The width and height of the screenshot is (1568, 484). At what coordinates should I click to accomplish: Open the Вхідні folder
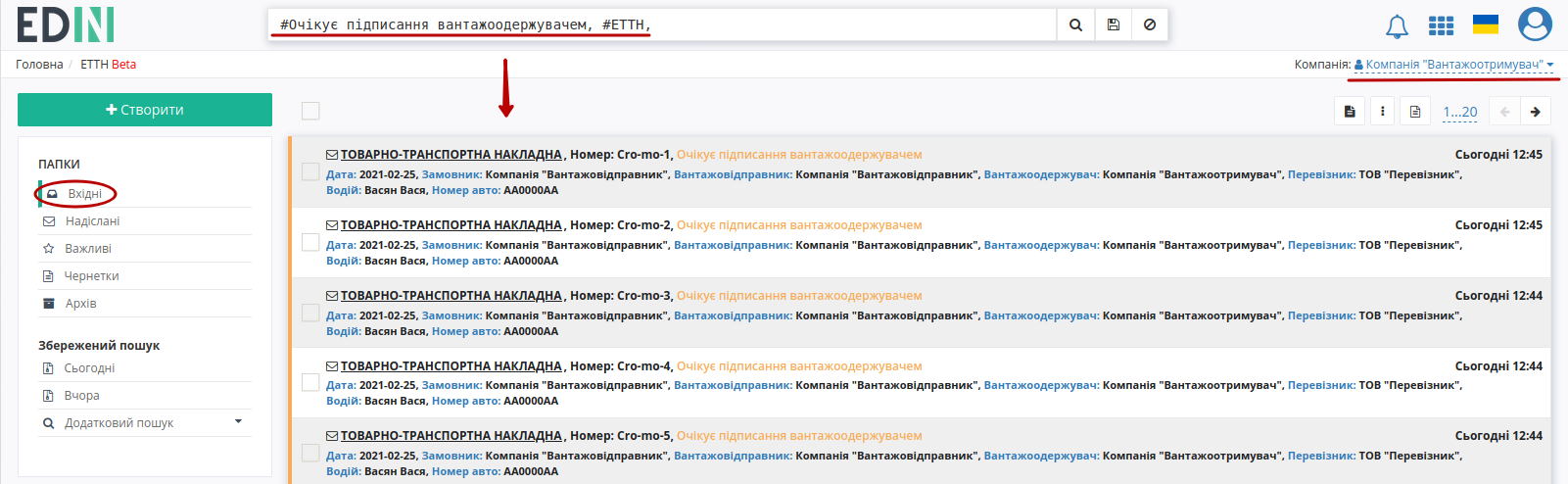coord(145,194)
